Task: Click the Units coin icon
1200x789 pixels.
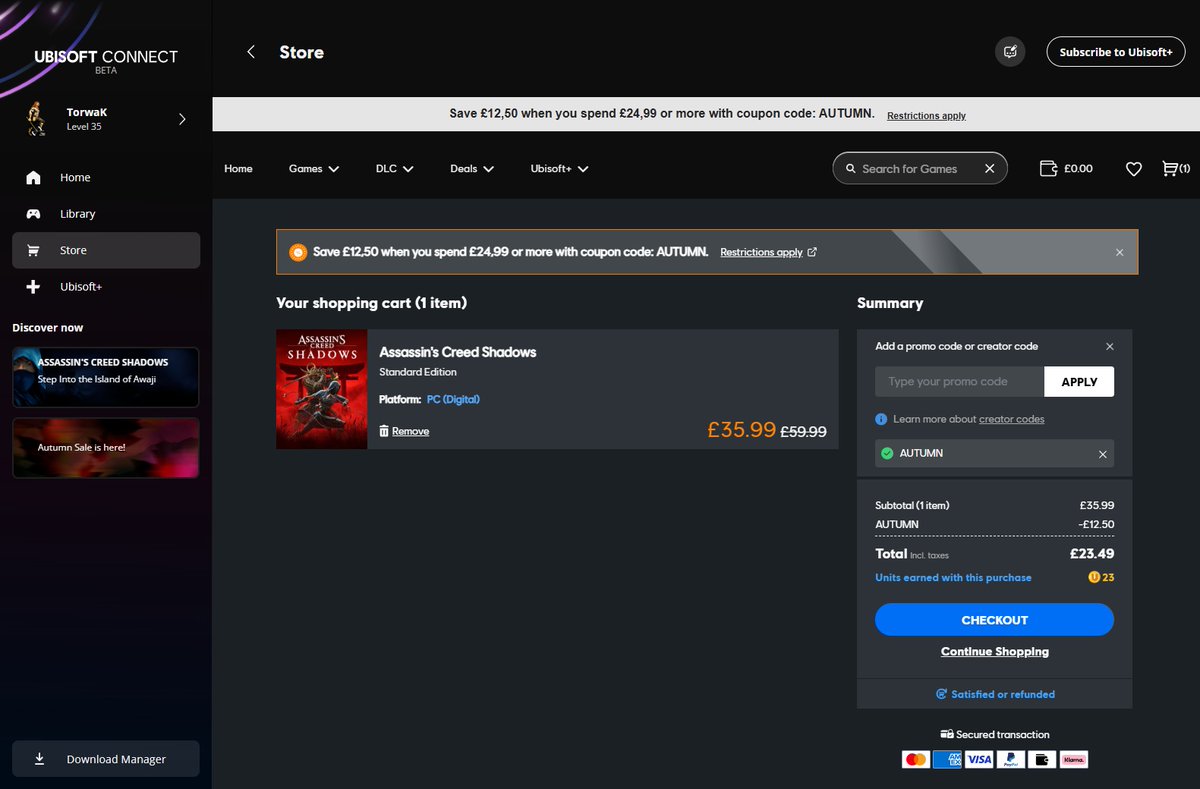Action: (x=1094, y=577)
